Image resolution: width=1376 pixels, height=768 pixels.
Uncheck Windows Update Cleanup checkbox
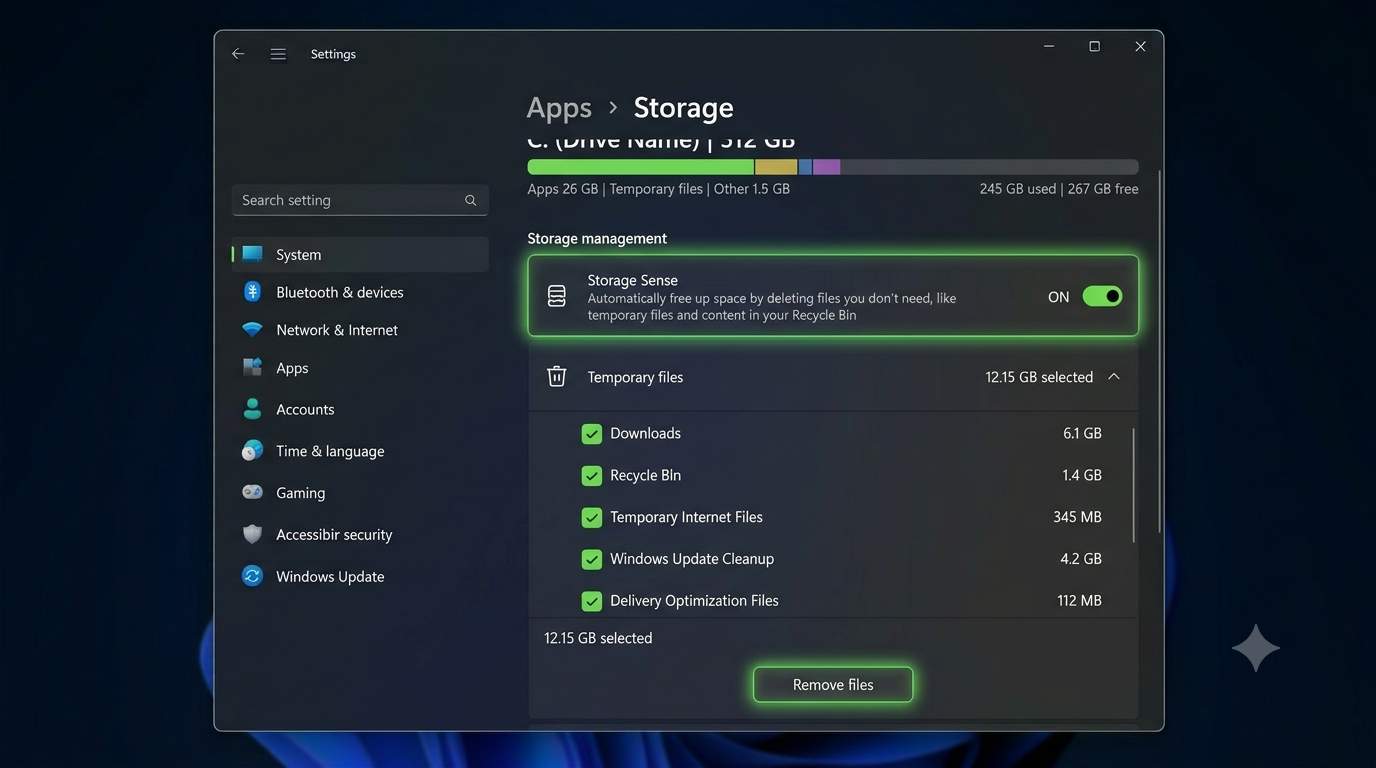592,560
